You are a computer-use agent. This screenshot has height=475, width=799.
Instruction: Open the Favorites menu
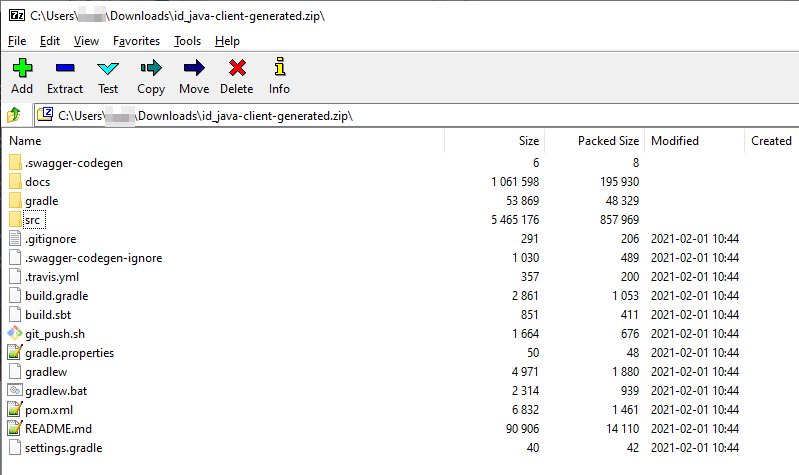click(x=136, y=41)
